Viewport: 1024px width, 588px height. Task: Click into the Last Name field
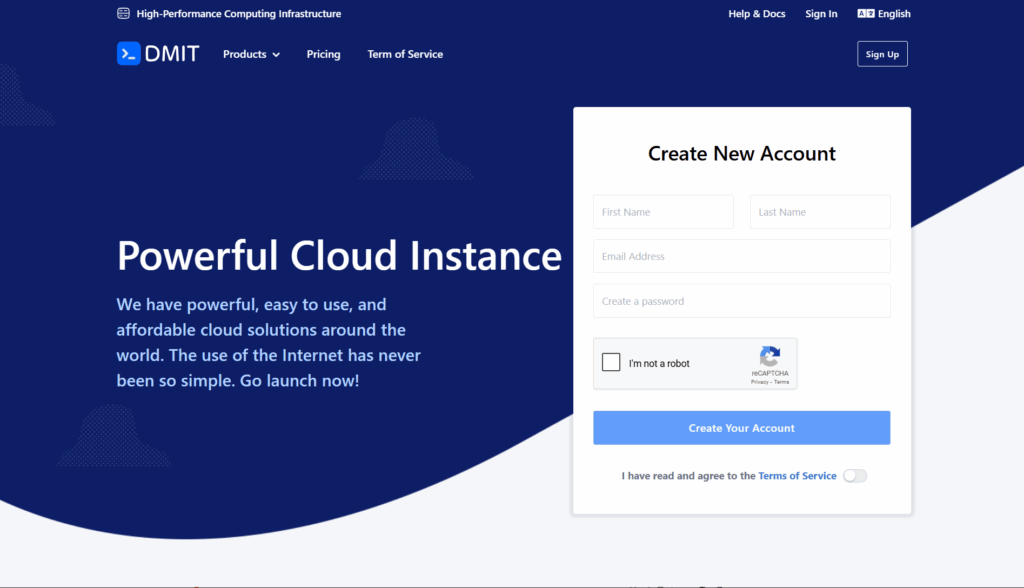click(x=819, y=212)
